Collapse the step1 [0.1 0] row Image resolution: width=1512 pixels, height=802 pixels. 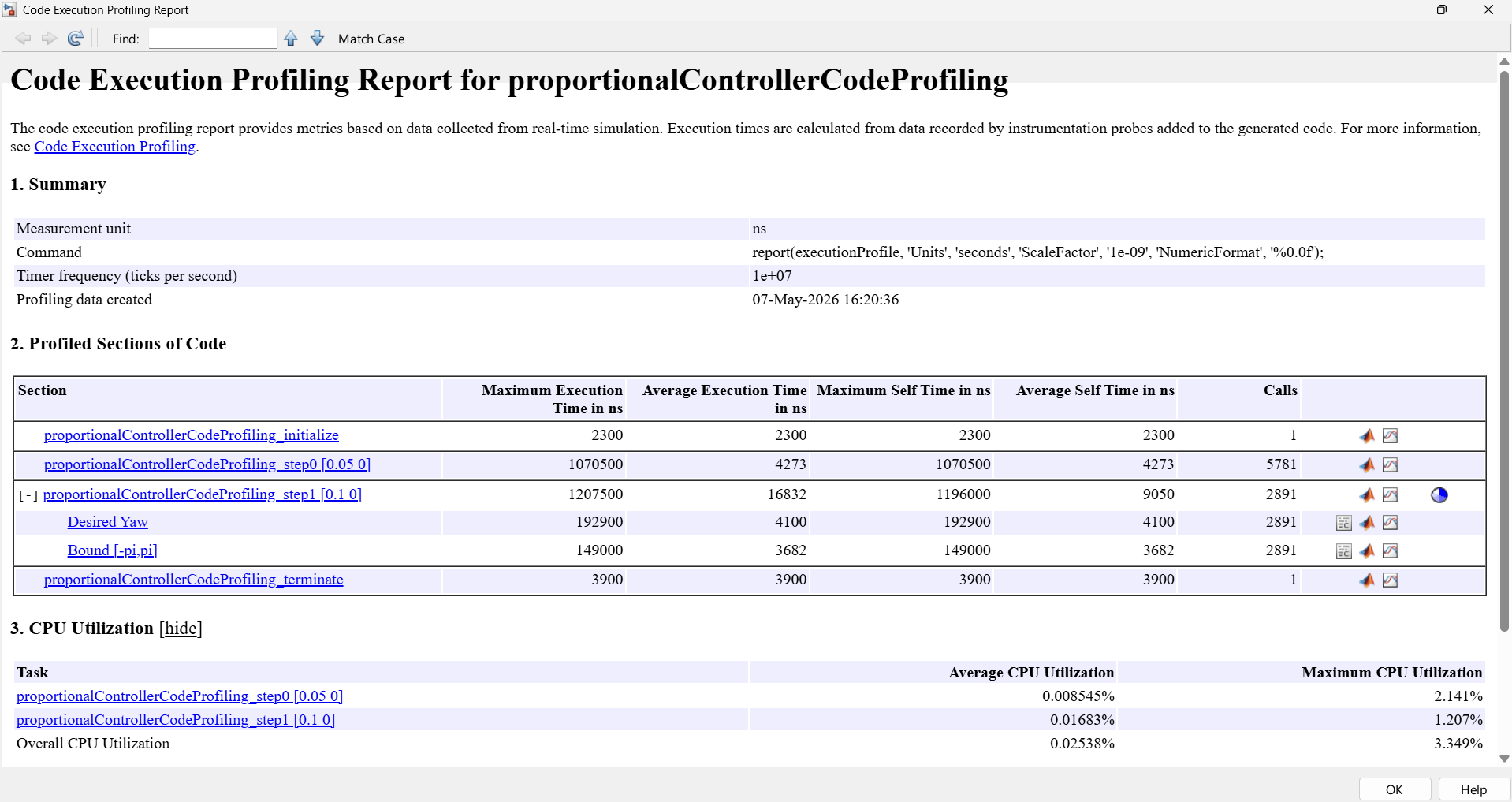(28, 495)
